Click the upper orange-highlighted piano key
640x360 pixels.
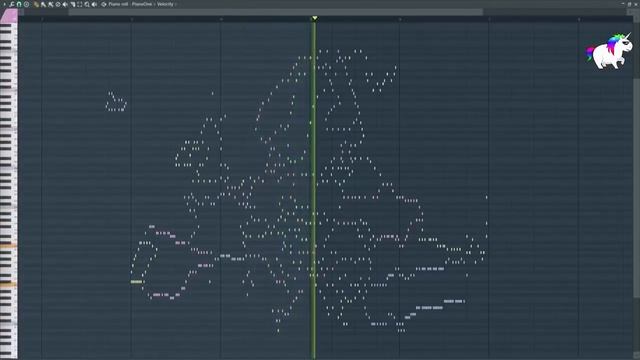coord(8,246)
